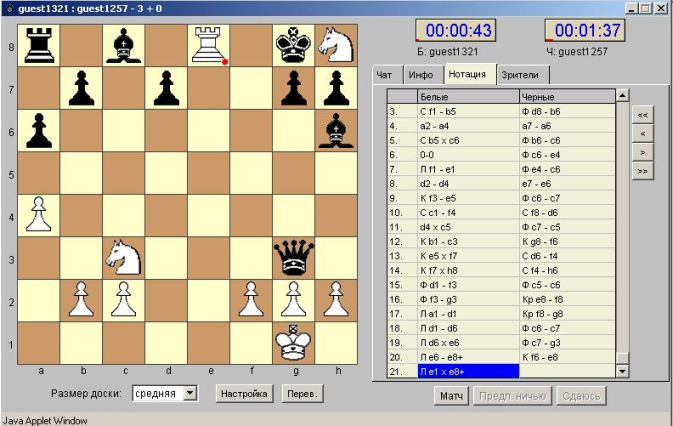
Task: Step back one move with < button
Action: pos(643,133)
